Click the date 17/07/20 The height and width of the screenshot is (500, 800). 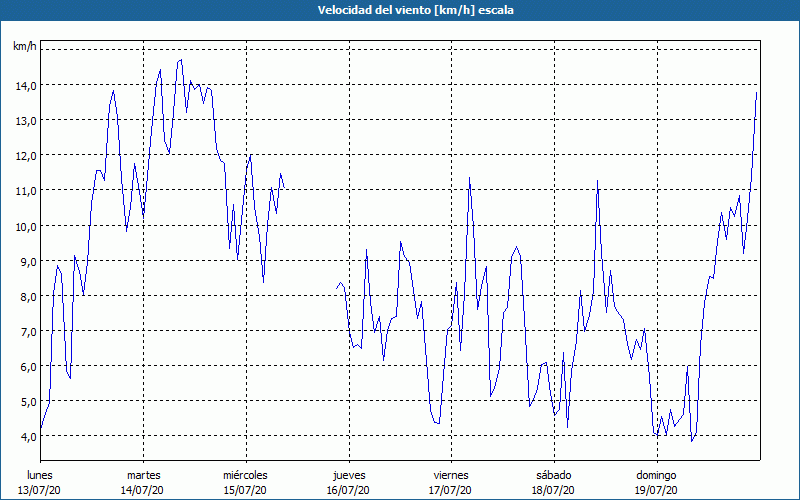pos(452,490)
